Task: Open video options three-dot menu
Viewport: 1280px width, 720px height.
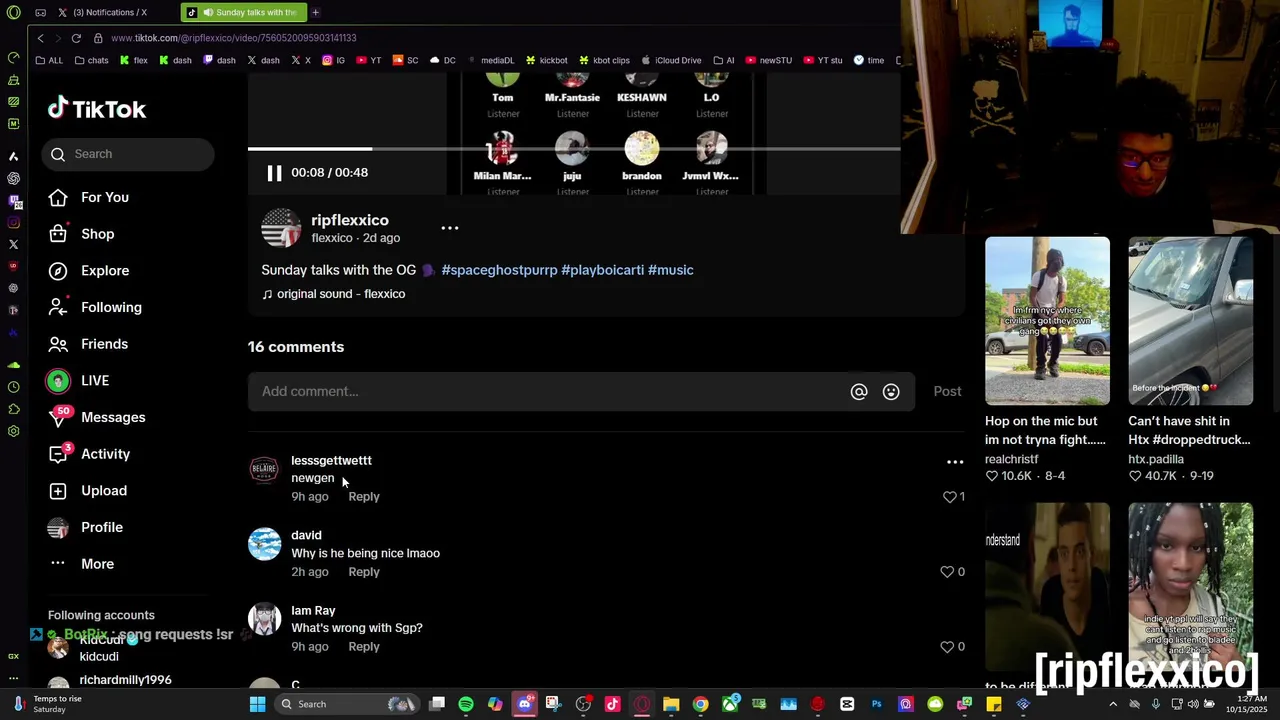Action: (x=450, y=228)
